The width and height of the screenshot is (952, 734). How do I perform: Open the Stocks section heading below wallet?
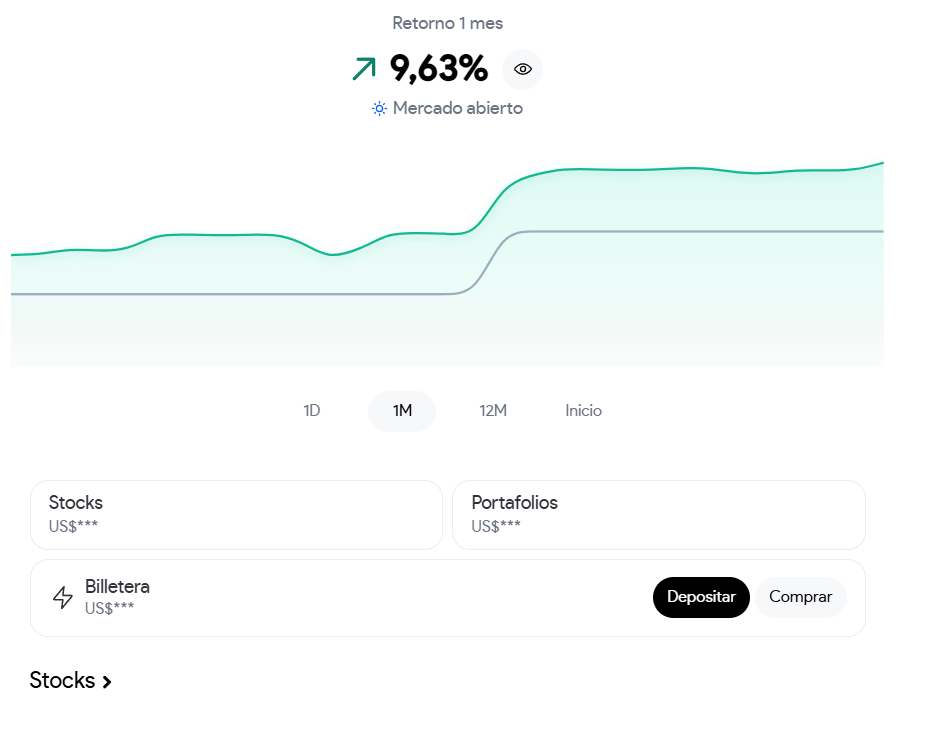pos(62,681)
